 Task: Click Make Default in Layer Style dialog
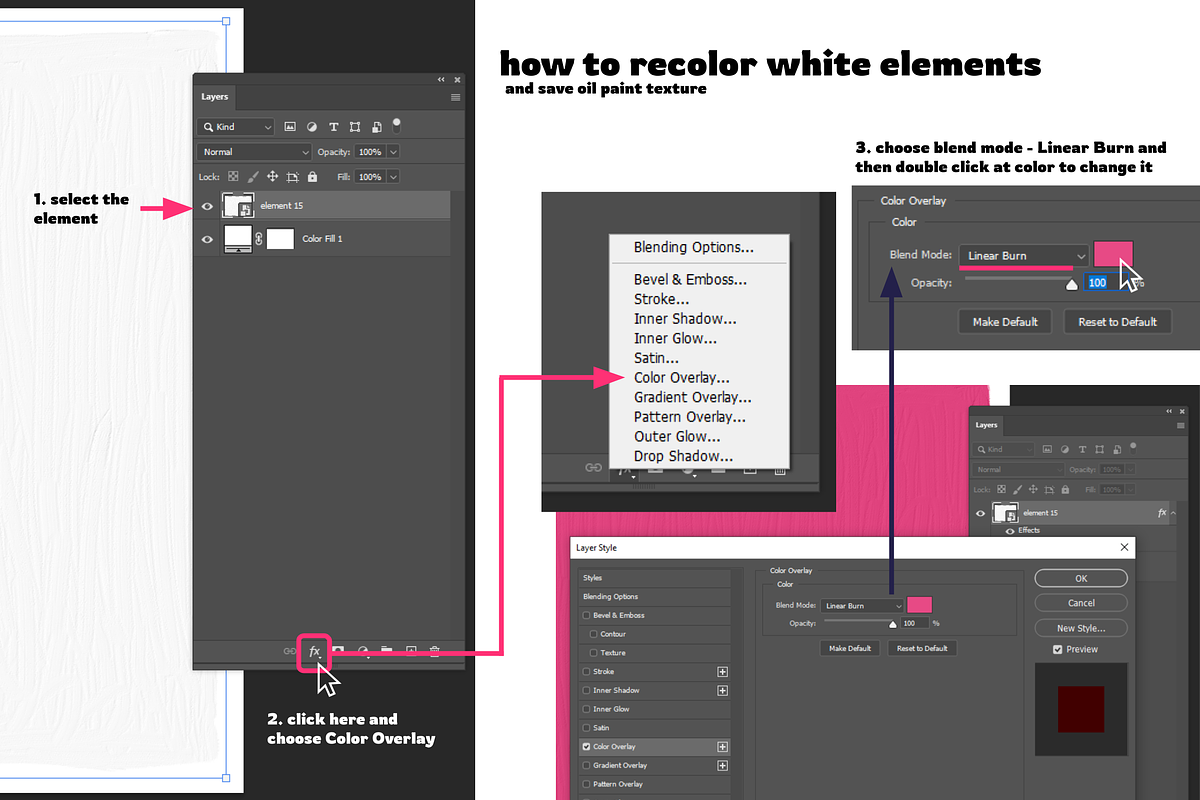(850, 648)
